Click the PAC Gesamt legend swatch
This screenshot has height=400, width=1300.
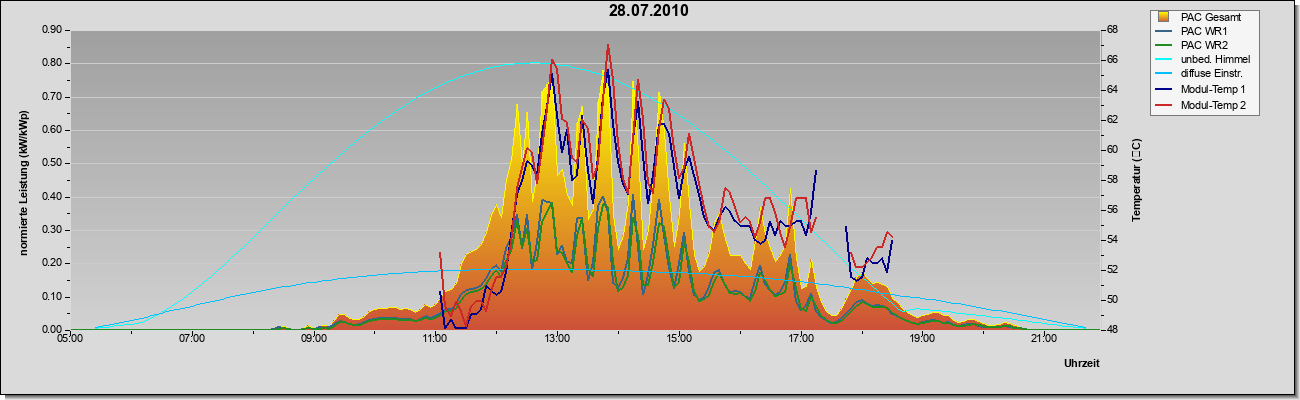pyautogui.click(x=1165, y=17)
